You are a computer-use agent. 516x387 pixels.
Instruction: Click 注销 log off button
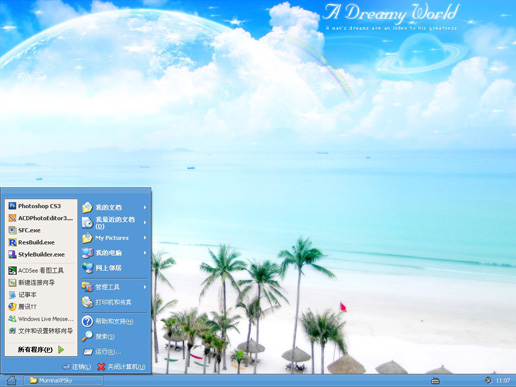77,367
